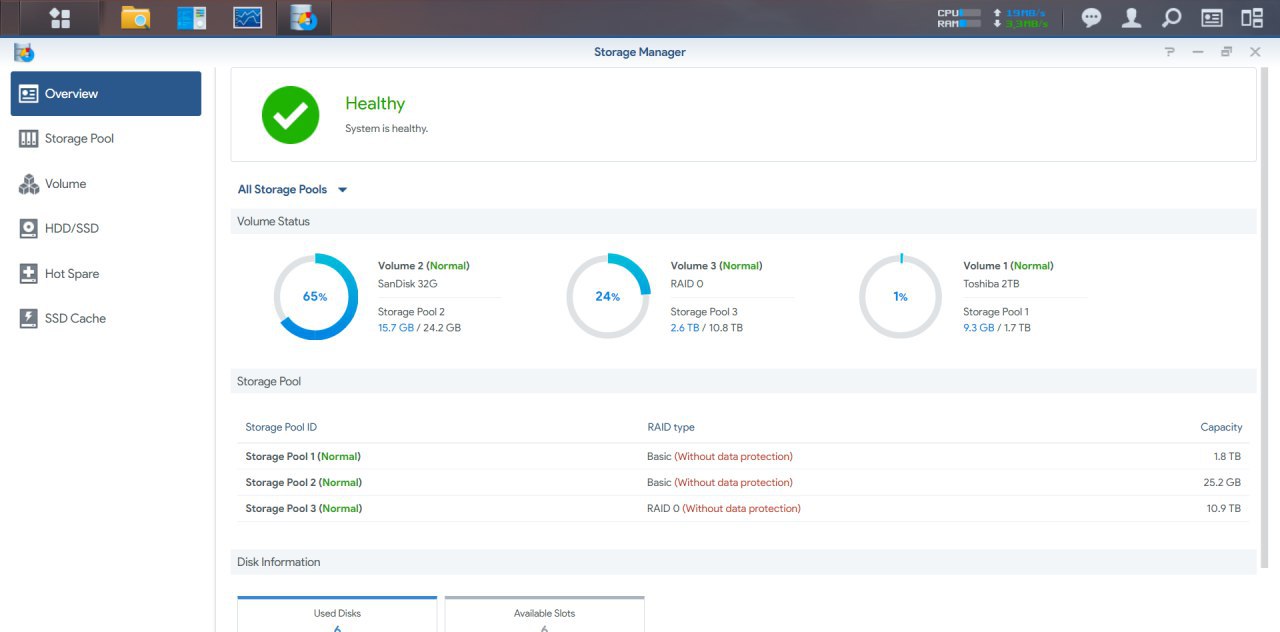
Task: Select the Storage Pool 3 row
Action: coord(742,509)
